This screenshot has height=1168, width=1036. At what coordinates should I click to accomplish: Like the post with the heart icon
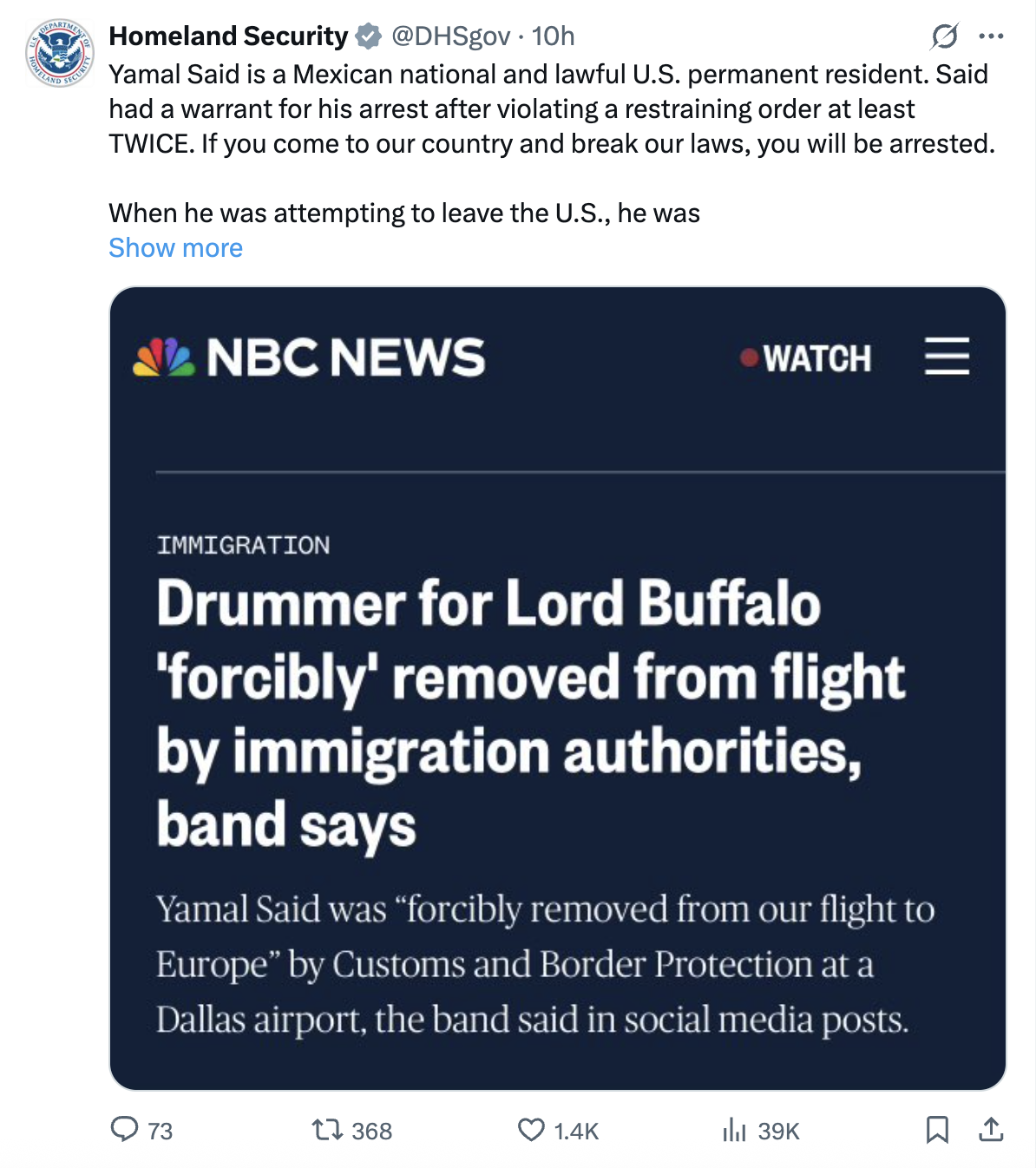coord(531,1129)
